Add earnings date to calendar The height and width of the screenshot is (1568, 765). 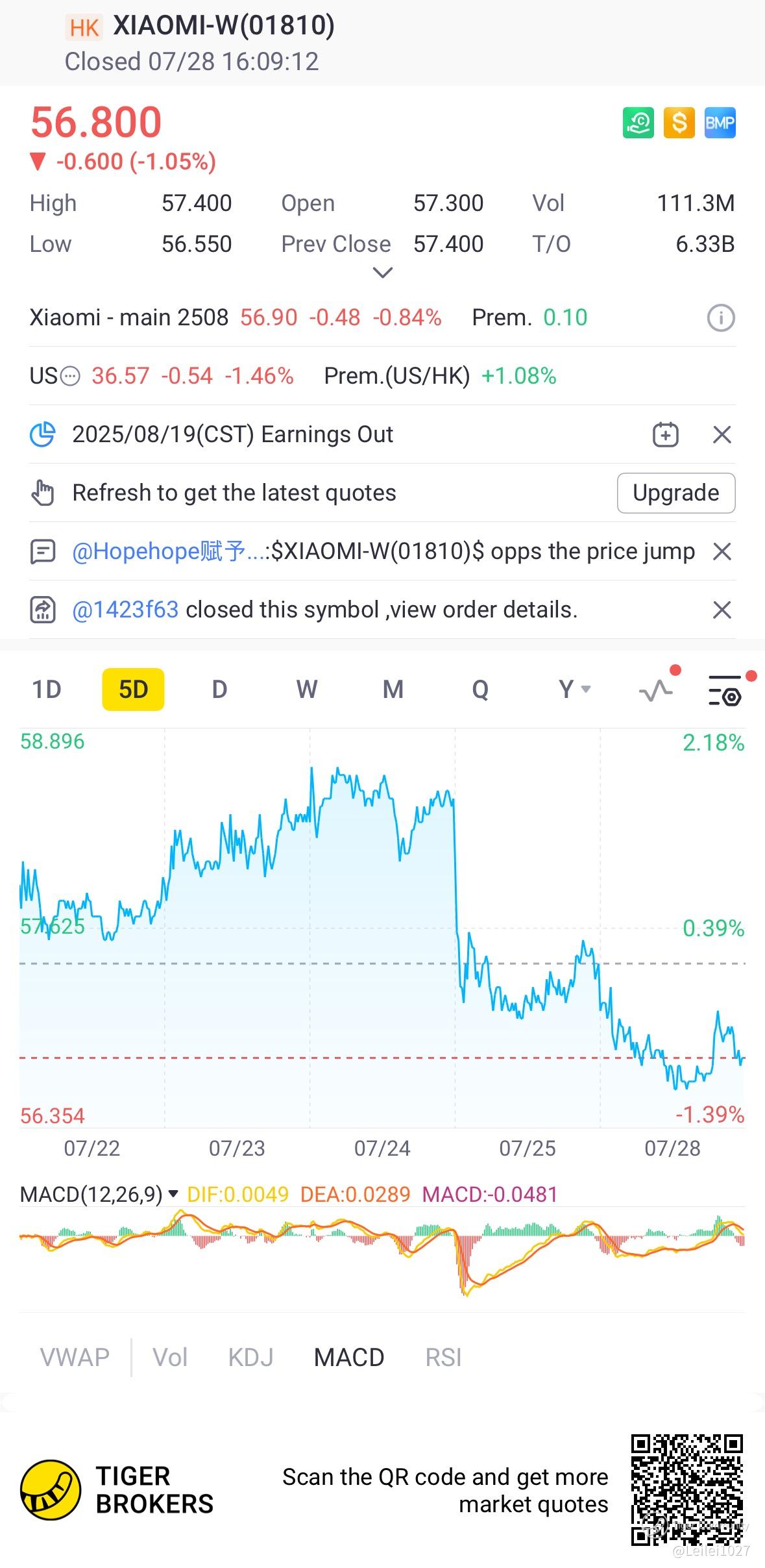click(x=665, y=434)
